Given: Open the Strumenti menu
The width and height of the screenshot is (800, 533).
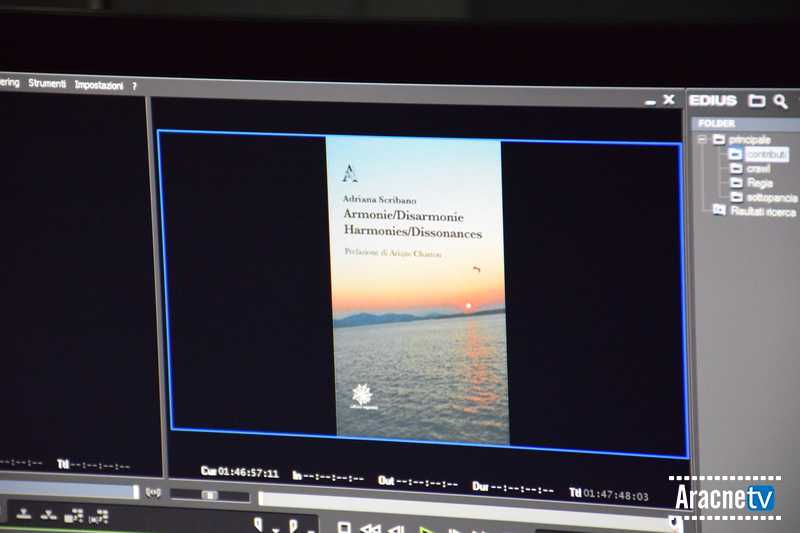Looking at the screenshot, I should click(x=47, y=84).
